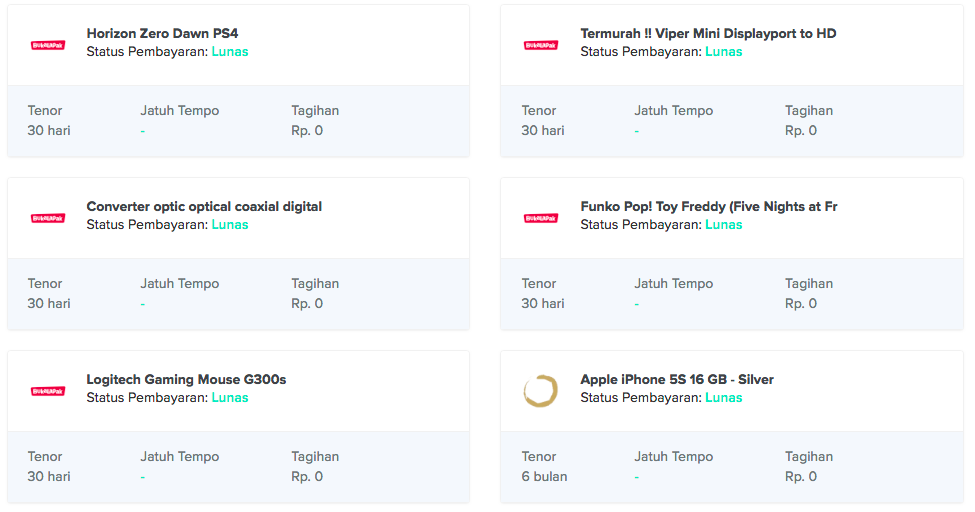Click Lunas status under Logitech Gaming Mouse G300s
This screenshot has width=975, height=512.
[230, 398]
